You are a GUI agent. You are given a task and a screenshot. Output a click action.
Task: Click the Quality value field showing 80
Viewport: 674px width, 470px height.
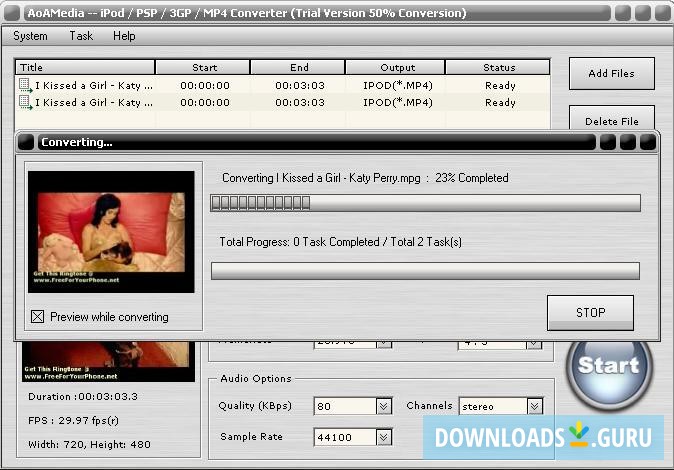[x=346, y=406]
